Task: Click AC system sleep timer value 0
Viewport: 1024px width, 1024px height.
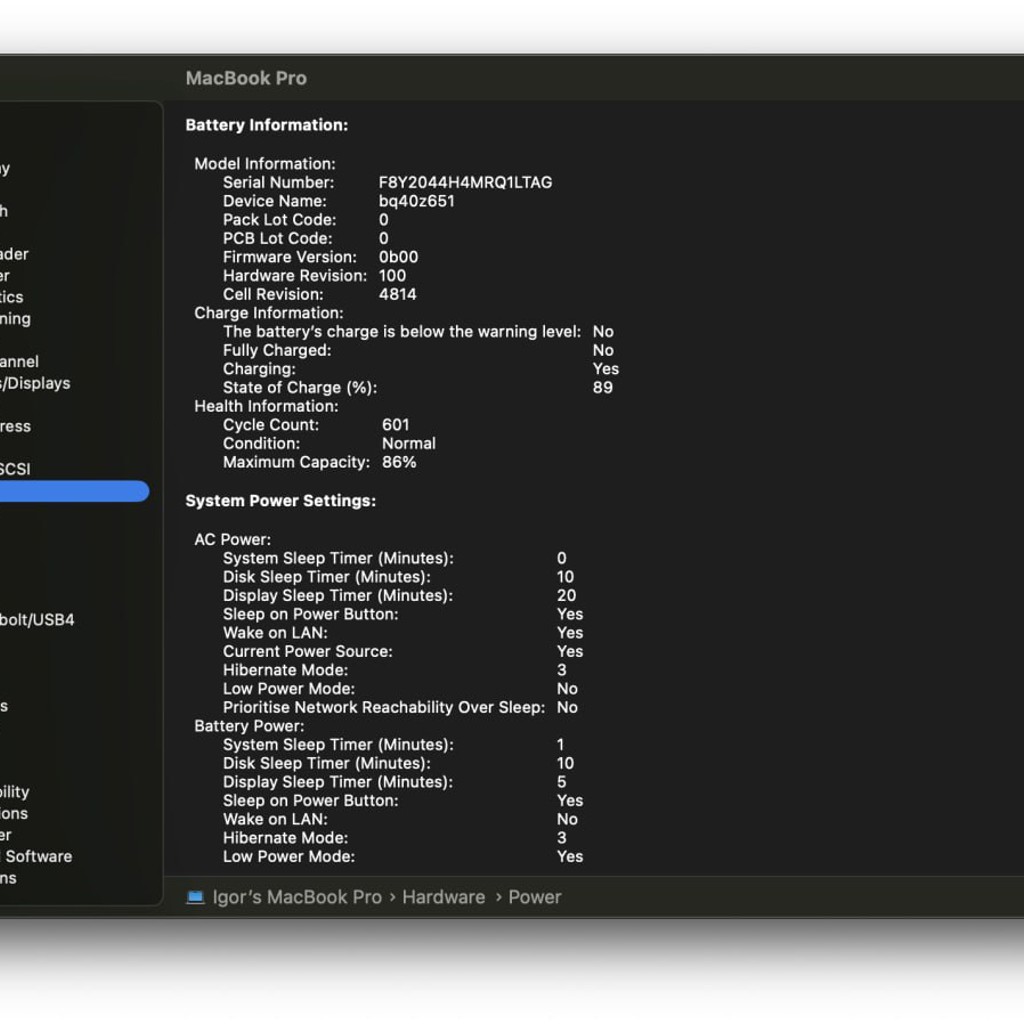Action: [562, 558]
